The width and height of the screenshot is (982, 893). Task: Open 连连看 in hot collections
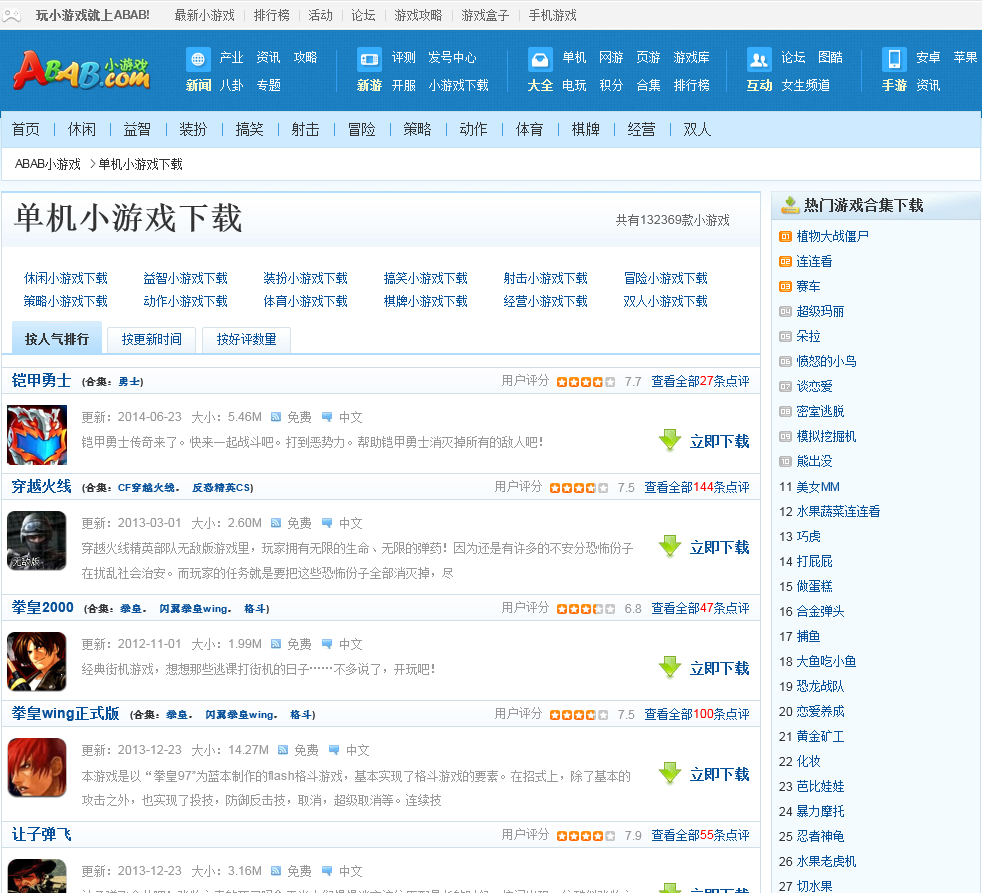pos(814,262)
